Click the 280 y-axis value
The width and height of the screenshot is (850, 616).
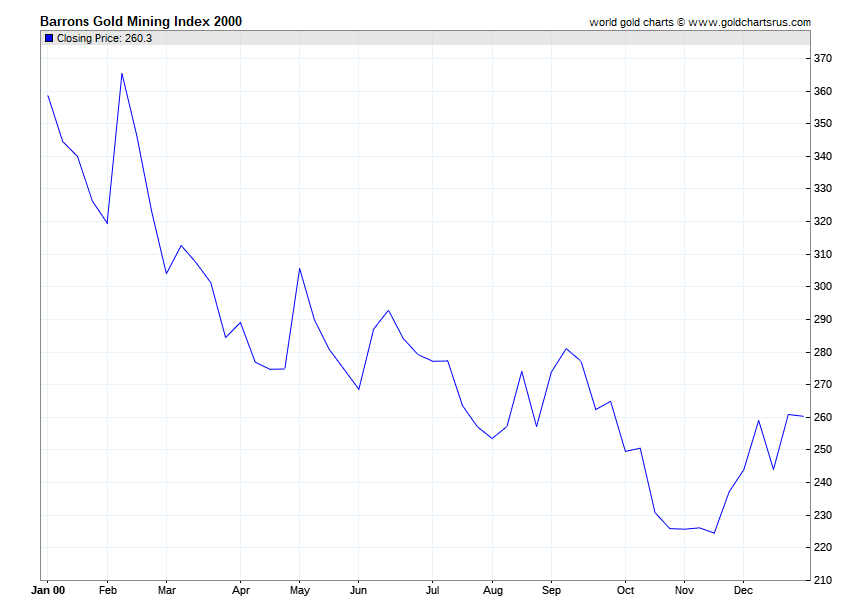(823, 352)
